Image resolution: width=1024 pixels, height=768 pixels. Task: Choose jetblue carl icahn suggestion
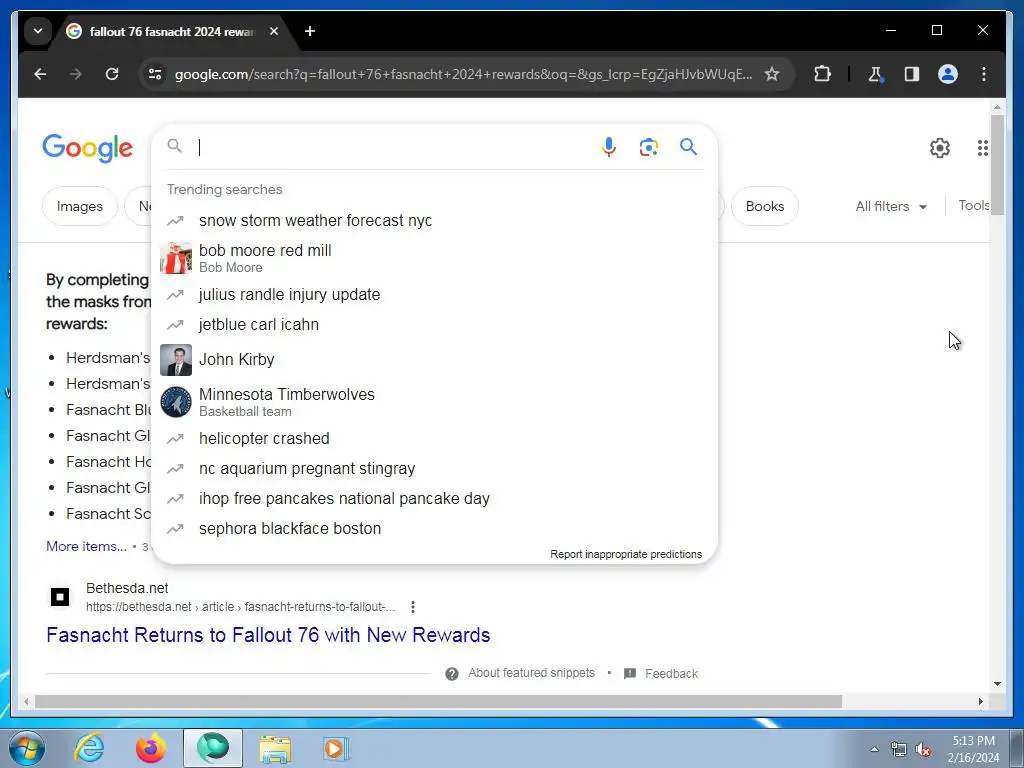point(434,325)
